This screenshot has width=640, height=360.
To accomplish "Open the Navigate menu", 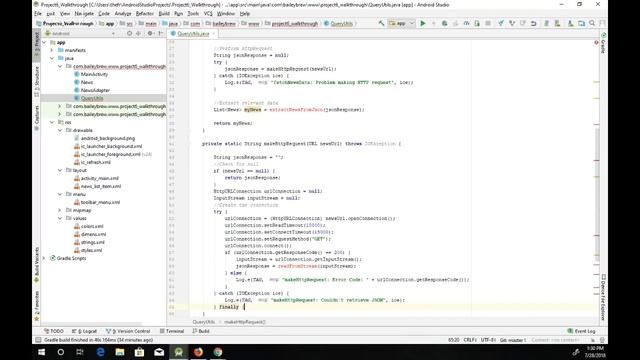I will (84, 13).
